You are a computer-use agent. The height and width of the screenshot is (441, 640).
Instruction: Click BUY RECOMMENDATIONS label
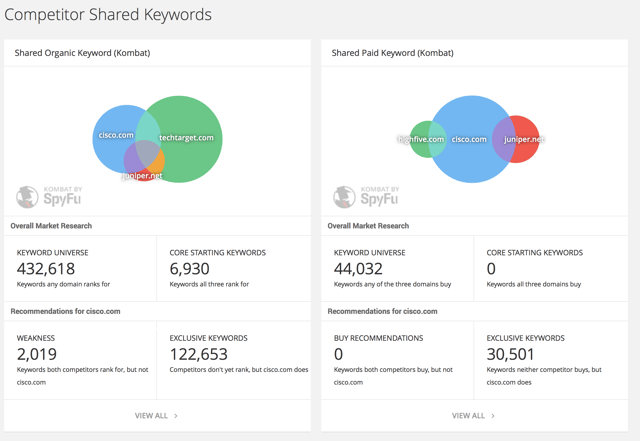pyautogui.click(x=378, y=338)
